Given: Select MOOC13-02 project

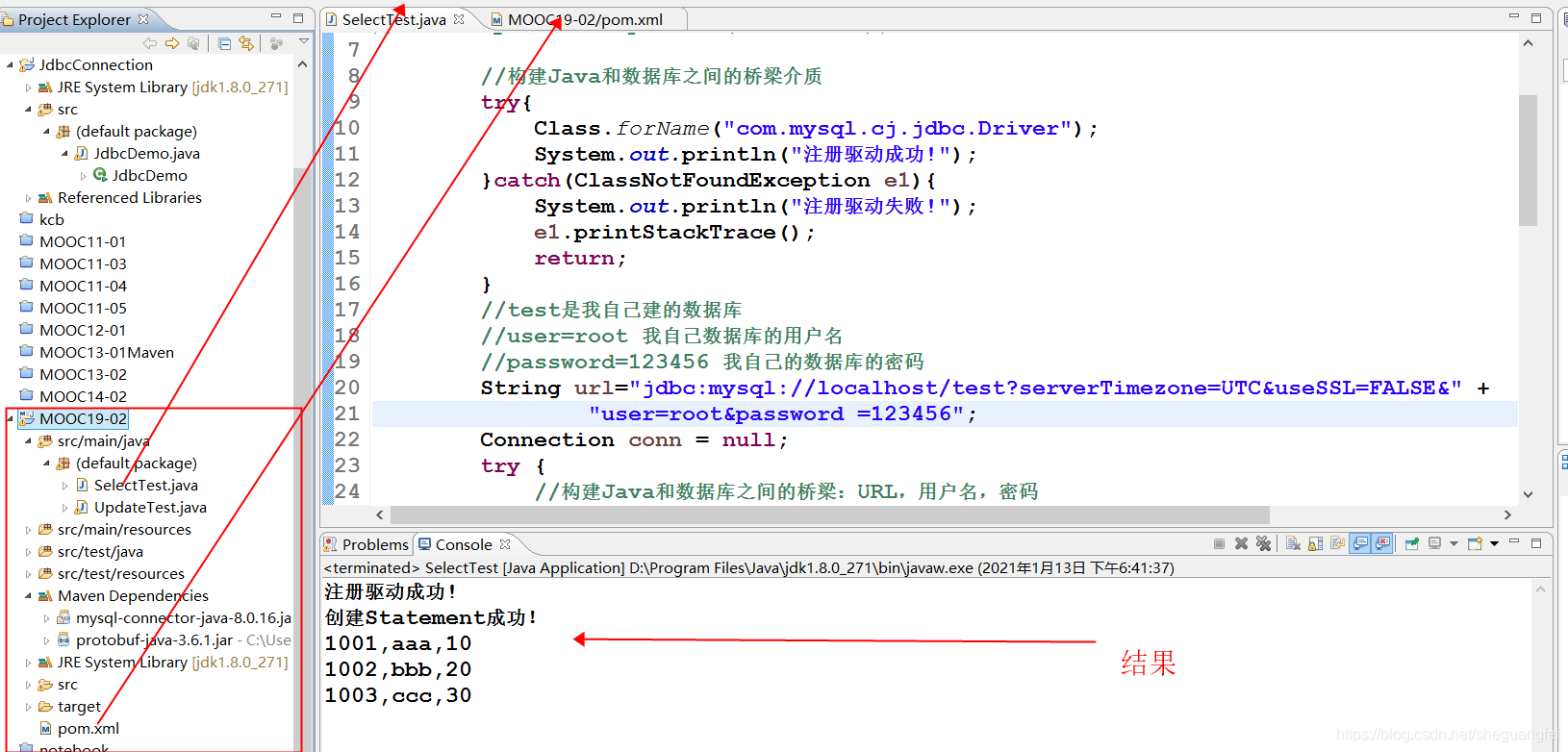Looking at the screenshot, I should tap(83, 374).
